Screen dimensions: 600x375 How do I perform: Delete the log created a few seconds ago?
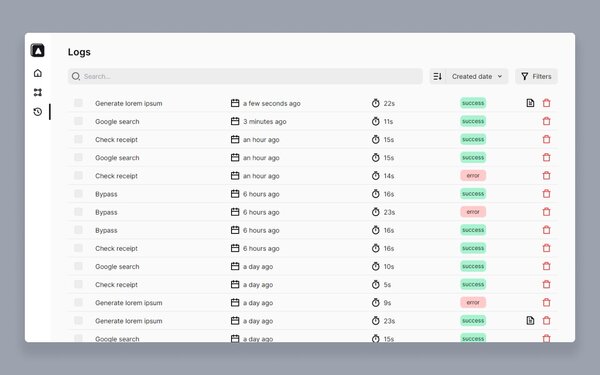click(x=546, y=103)
